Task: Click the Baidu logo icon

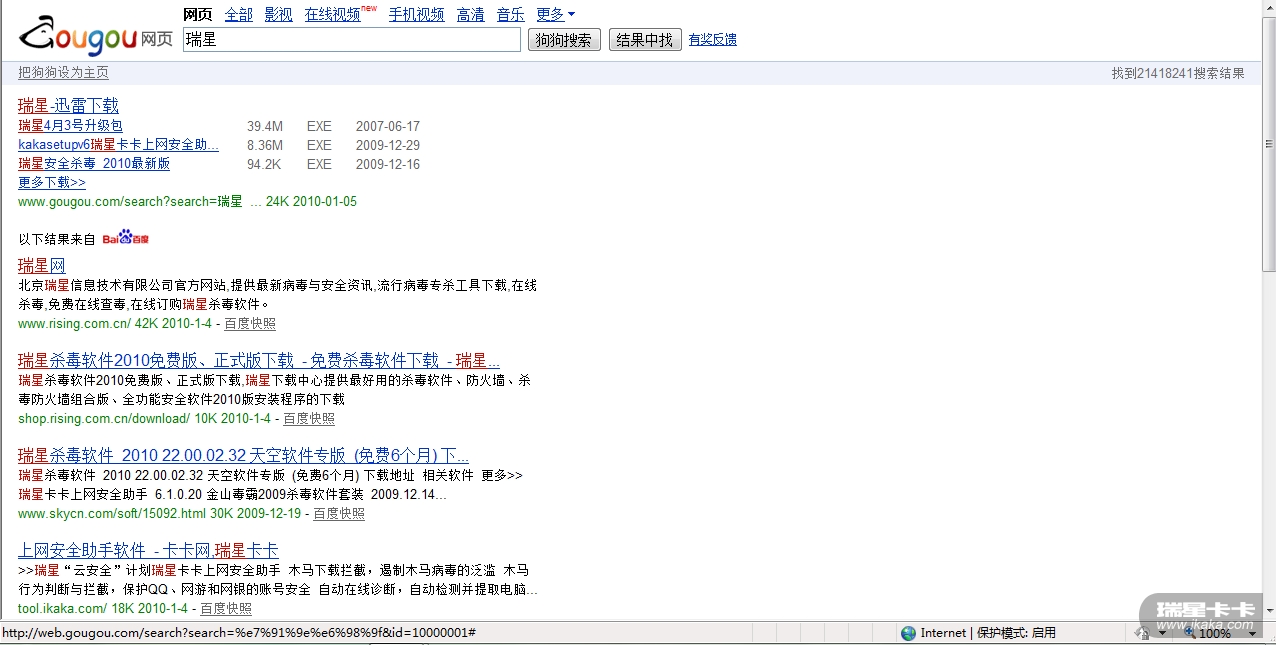Action: pos(126,238)
